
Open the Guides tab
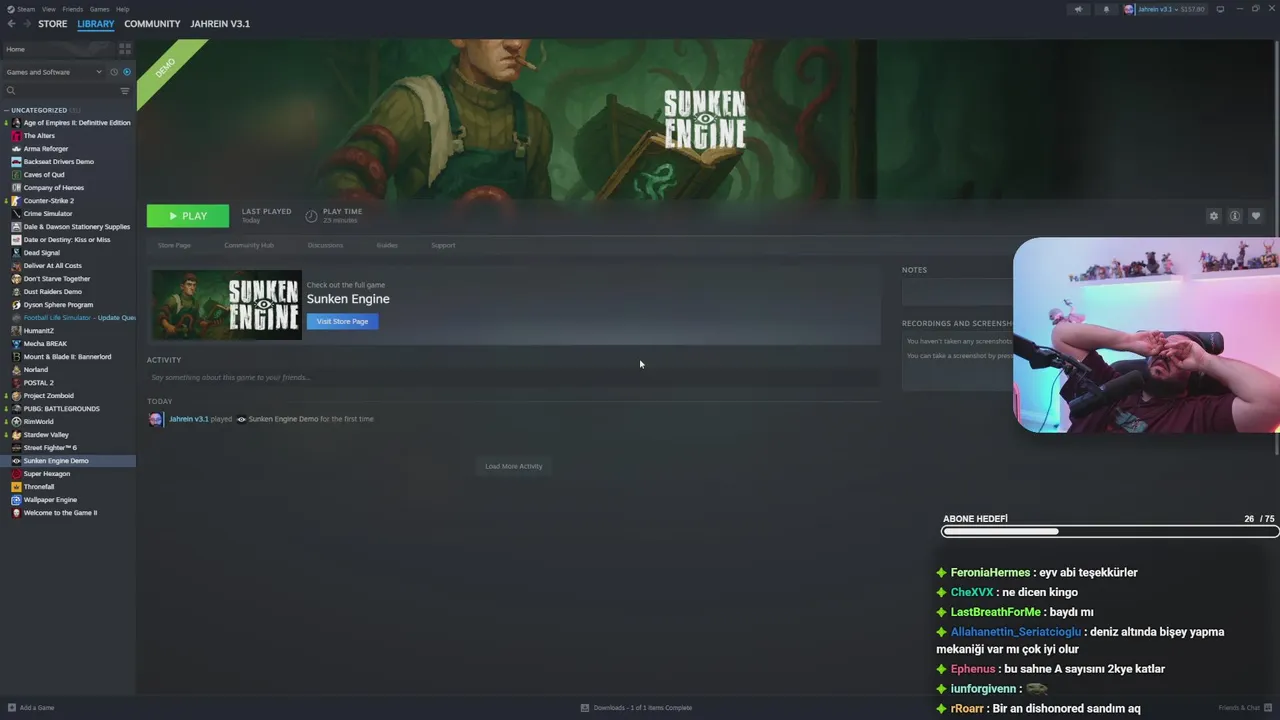click(x=387, y=245)
